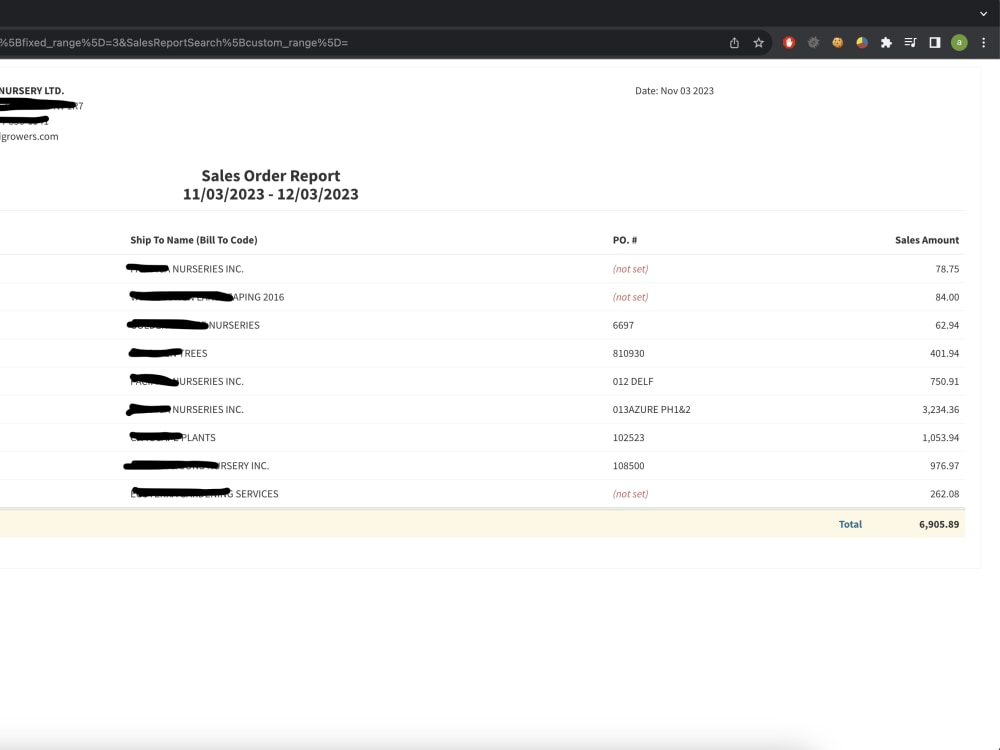Viewport: 1000px width, 750px height.
Task: Click sales amount 3,234.36
Action: coord(940,409)
